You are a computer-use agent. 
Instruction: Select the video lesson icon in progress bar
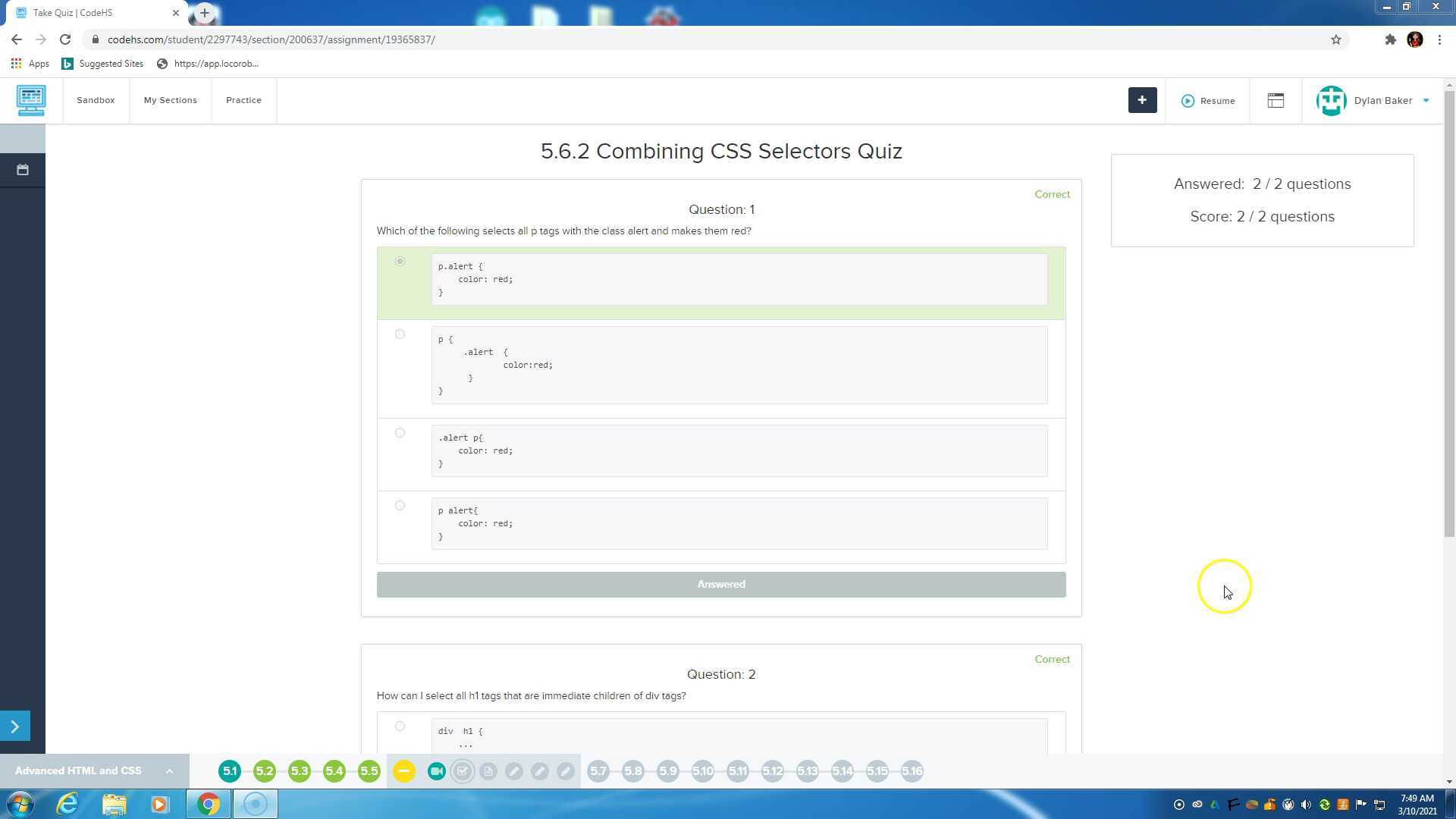pos(436,770)
